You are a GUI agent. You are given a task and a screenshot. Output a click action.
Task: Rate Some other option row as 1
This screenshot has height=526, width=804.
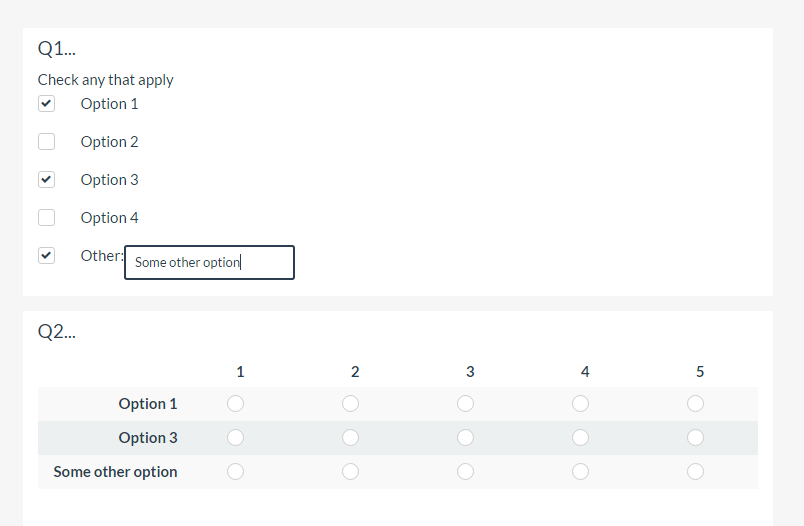(236, 472)
